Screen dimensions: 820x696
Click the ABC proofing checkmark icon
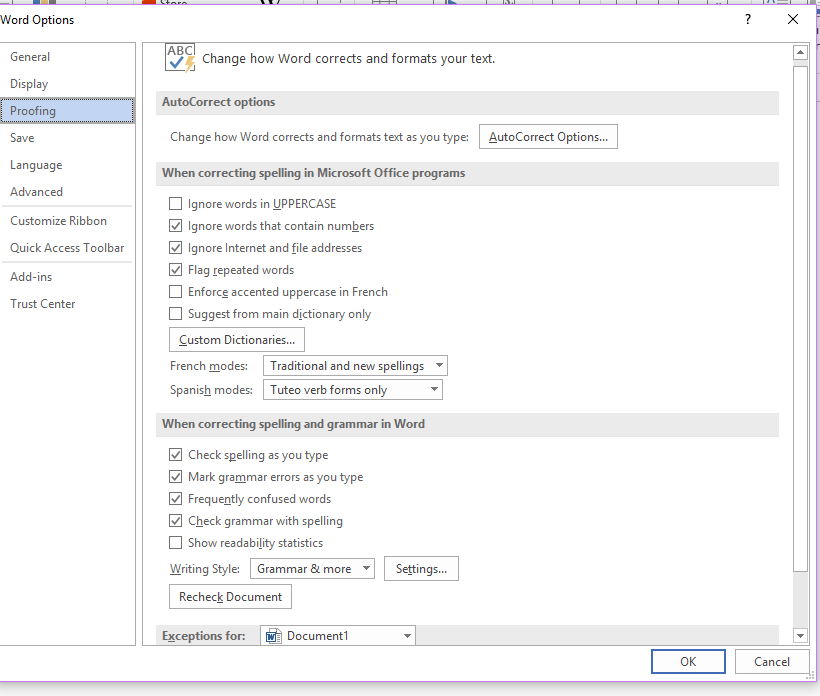click(x=180, y=58)
